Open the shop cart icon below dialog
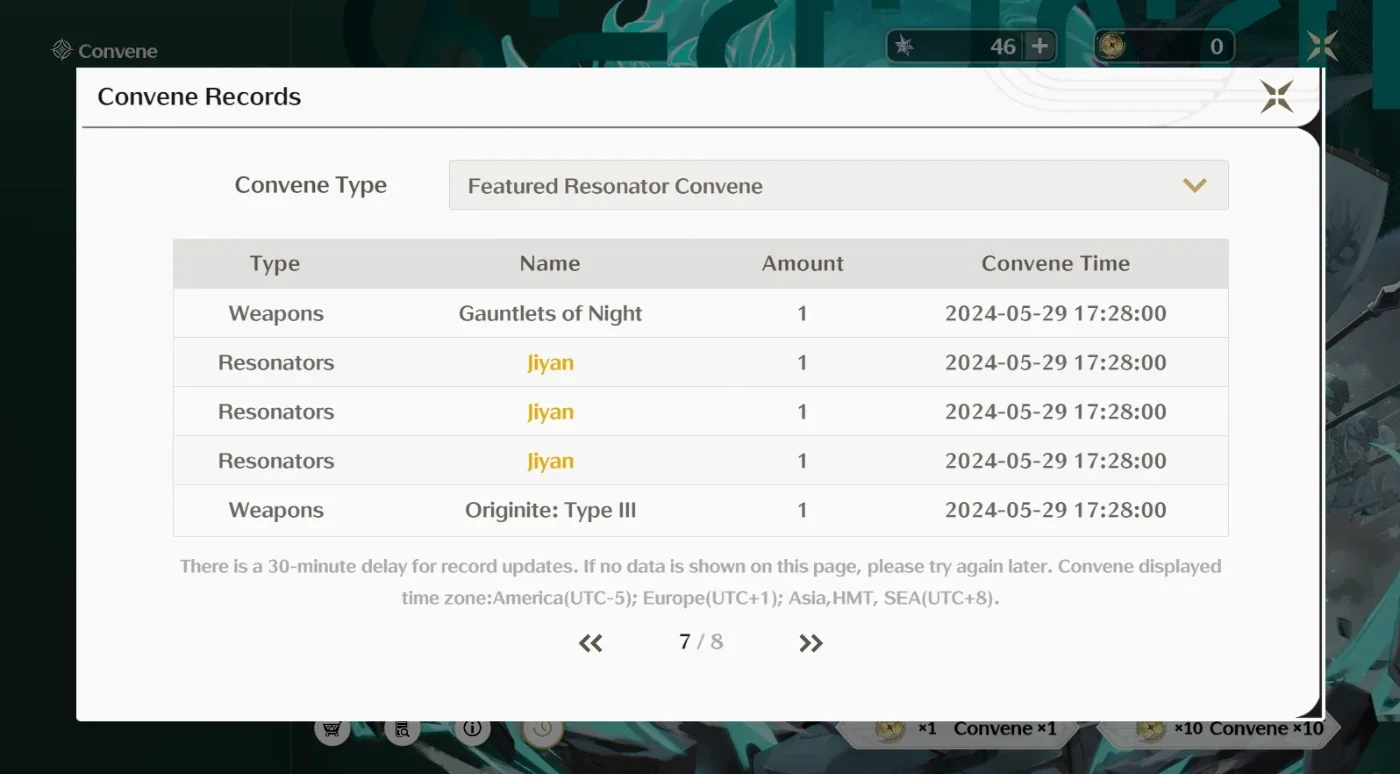The height and width of the screenshot is (774, 1400). coord(332,729)
